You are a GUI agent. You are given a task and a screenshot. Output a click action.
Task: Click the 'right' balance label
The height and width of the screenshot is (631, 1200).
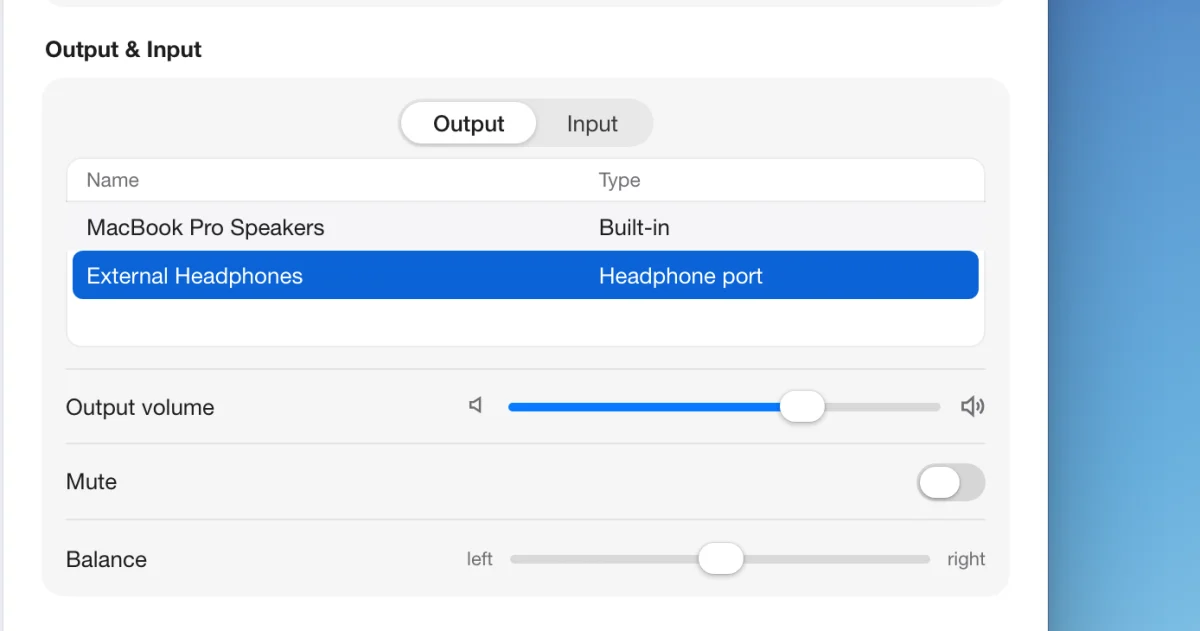pos(966,559)
